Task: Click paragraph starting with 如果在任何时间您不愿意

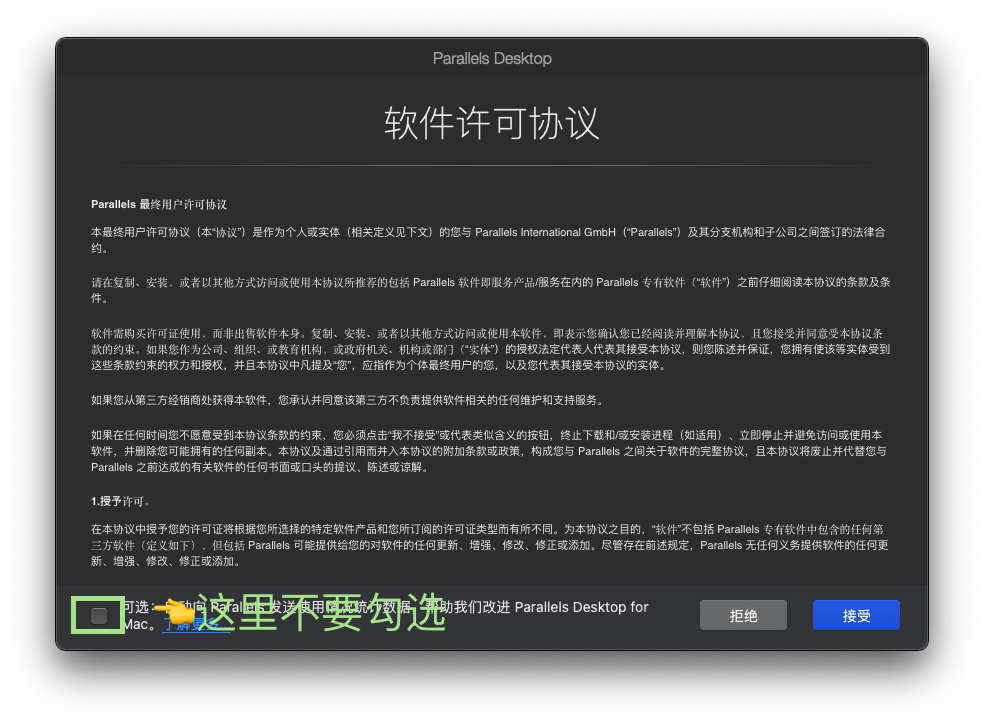Action: (489, 451)
